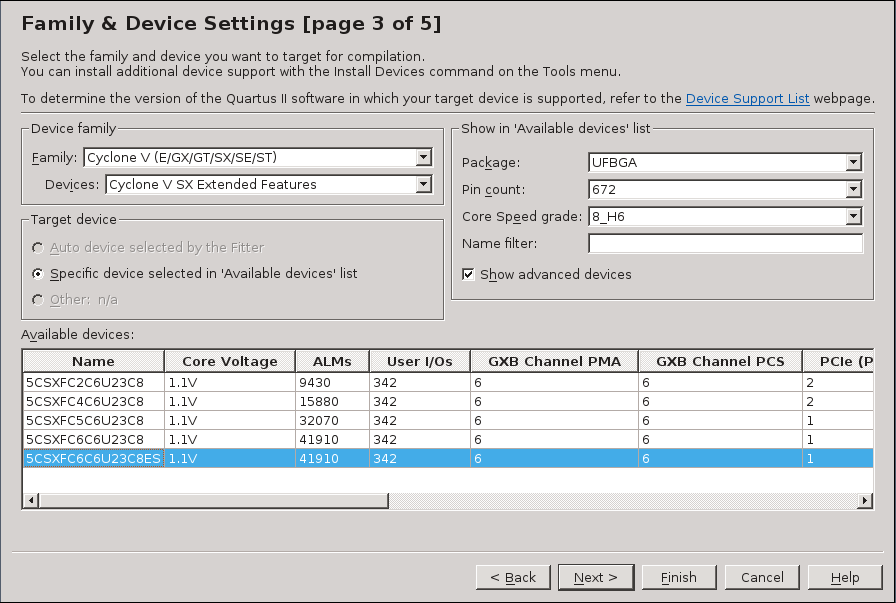Click the Next button
The width and height of the screenshot is (896, 603).
(x=595, y=577)
